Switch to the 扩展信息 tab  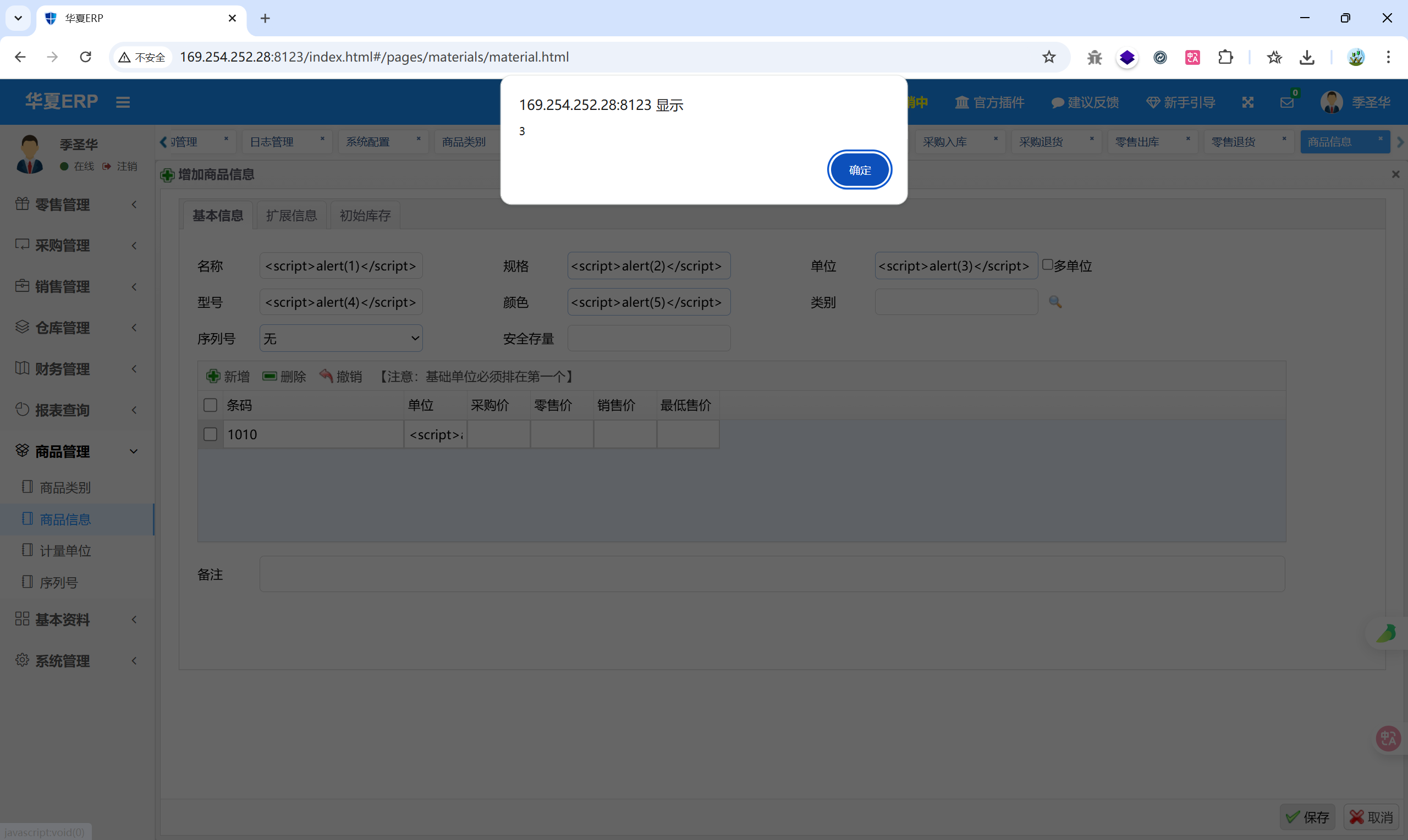[291, 215]
